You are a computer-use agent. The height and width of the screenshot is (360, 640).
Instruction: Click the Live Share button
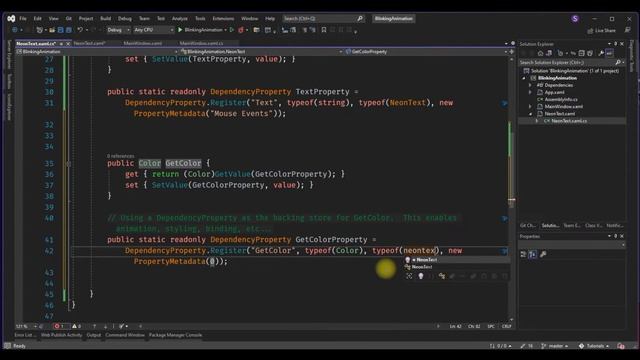[601, 31]
